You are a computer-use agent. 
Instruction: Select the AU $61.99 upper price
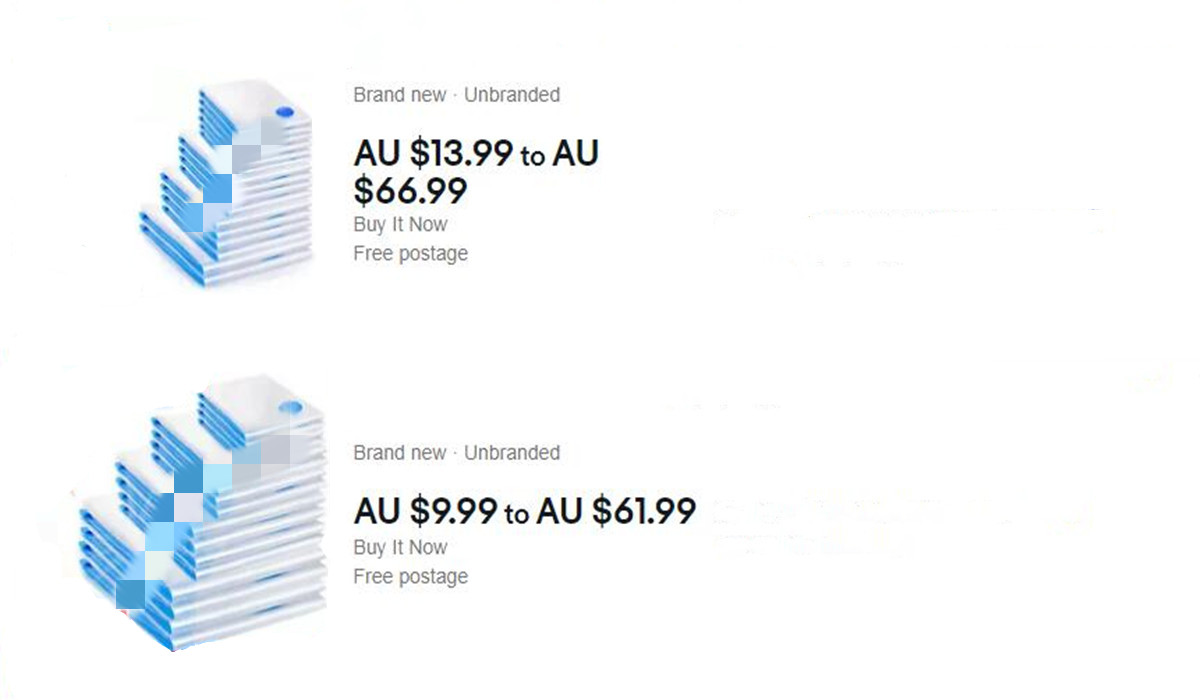(x=616, y=511)
